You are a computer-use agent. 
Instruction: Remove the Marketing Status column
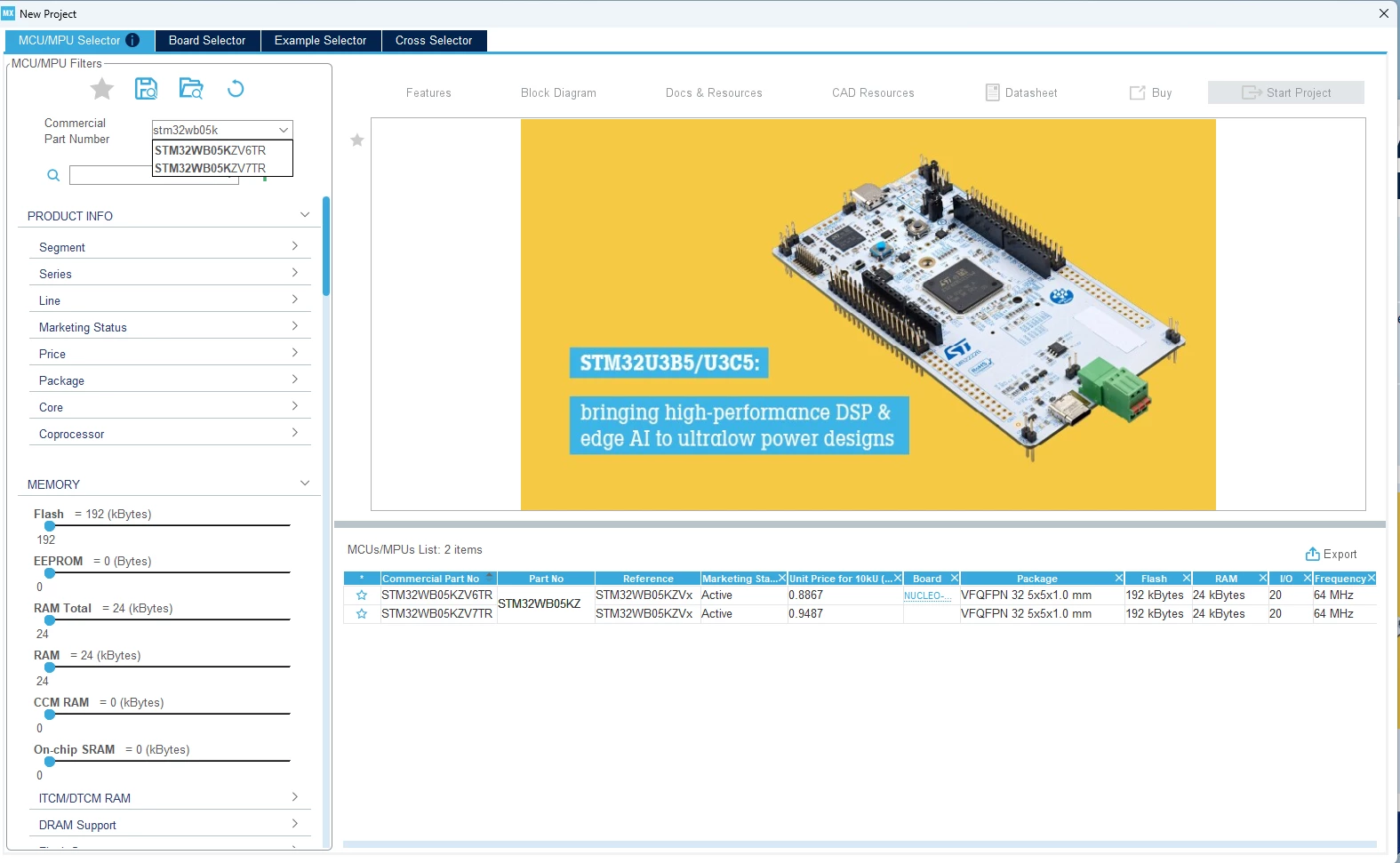click(782, 578)
